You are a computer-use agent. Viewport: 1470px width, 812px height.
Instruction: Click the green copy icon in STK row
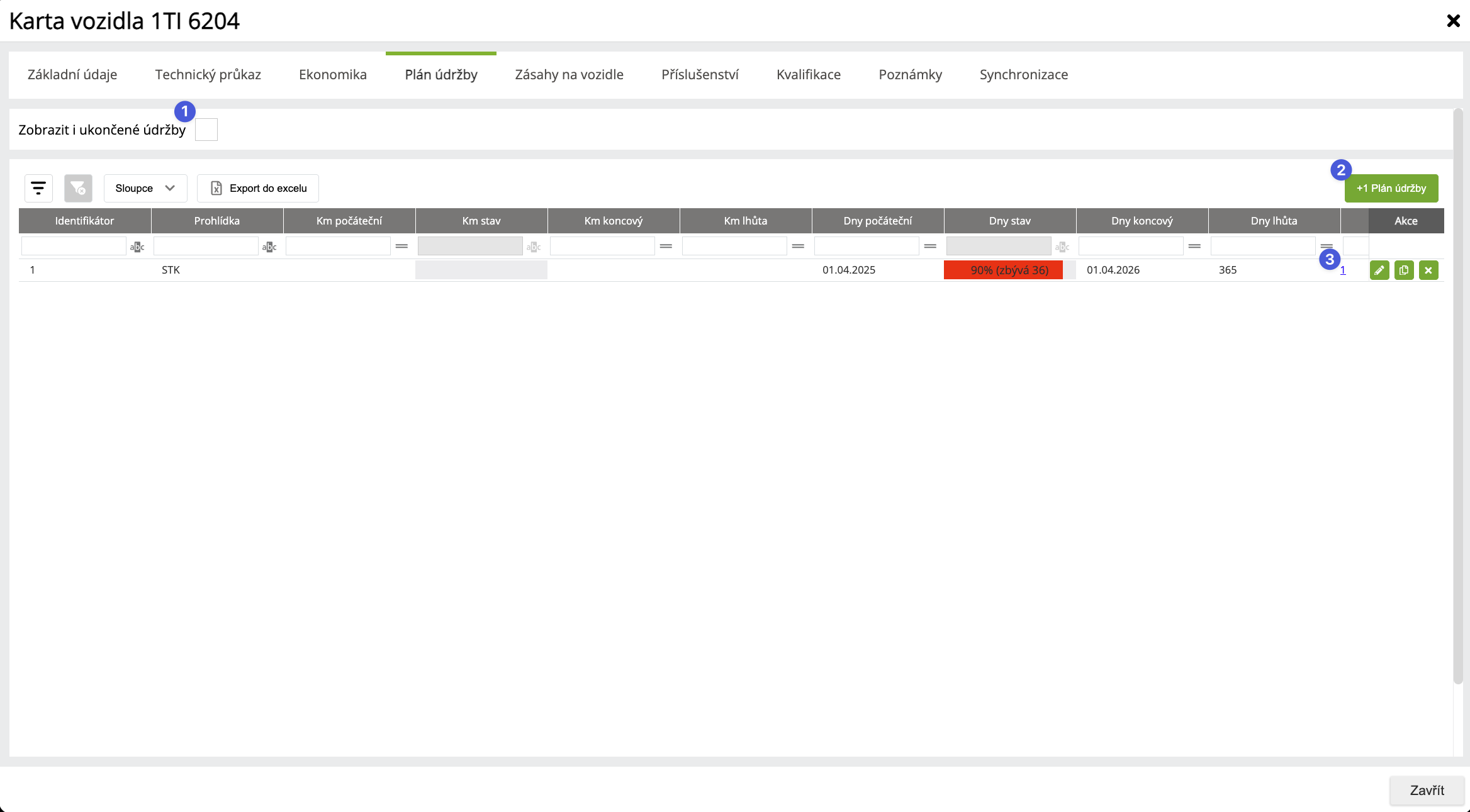(x=1404, y=270)
